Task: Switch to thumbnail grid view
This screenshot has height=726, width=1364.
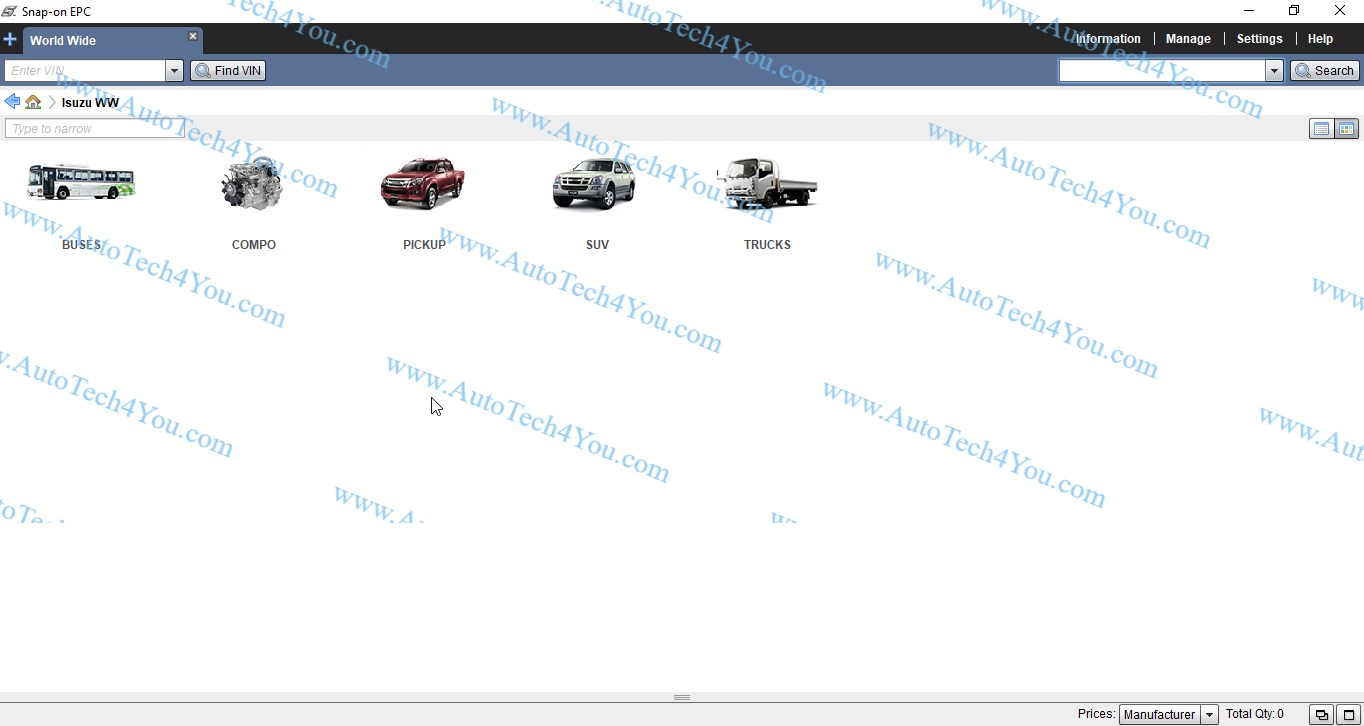Action: (1346, 129)
